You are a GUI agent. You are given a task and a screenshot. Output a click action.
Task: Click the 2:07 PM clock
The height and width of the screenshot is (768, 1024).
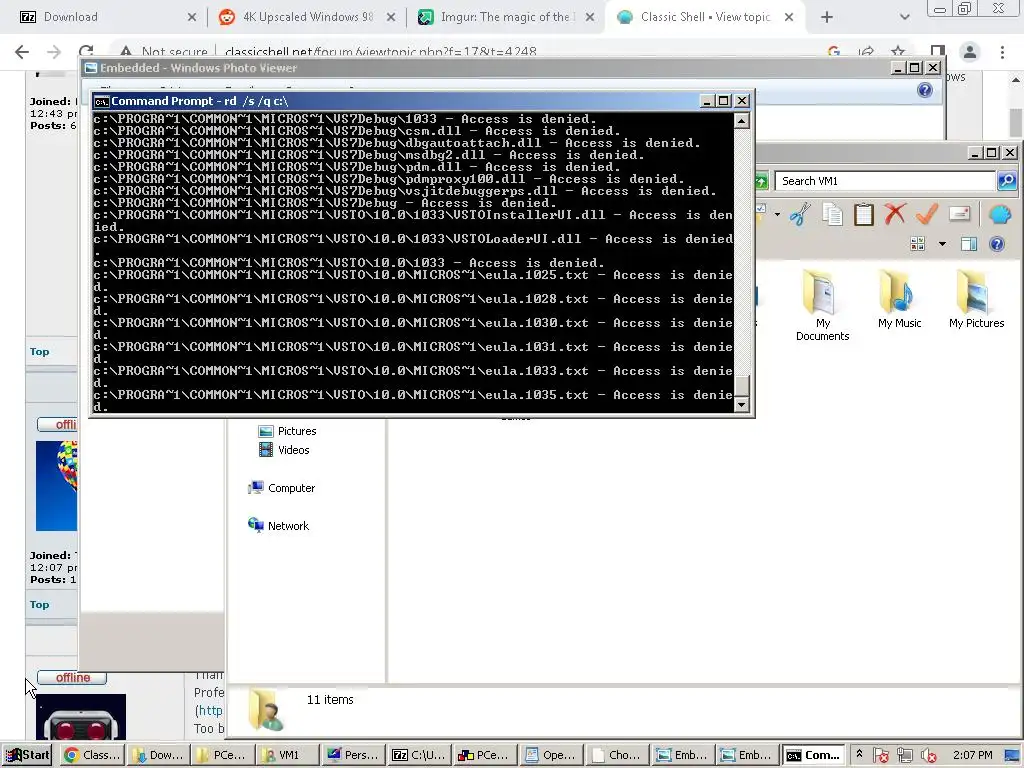click(x=972, y=755)
